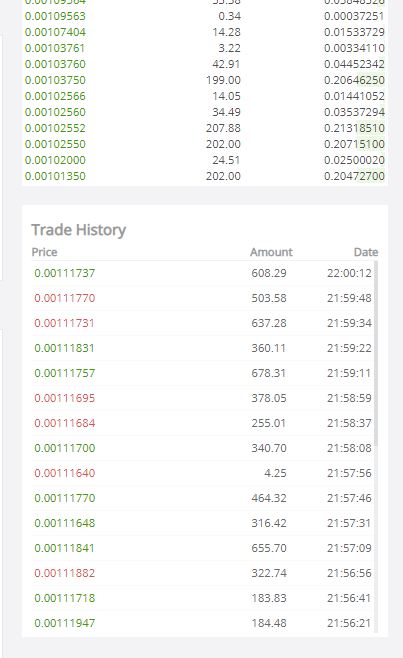Click the Trade History heading

(79, 230)
